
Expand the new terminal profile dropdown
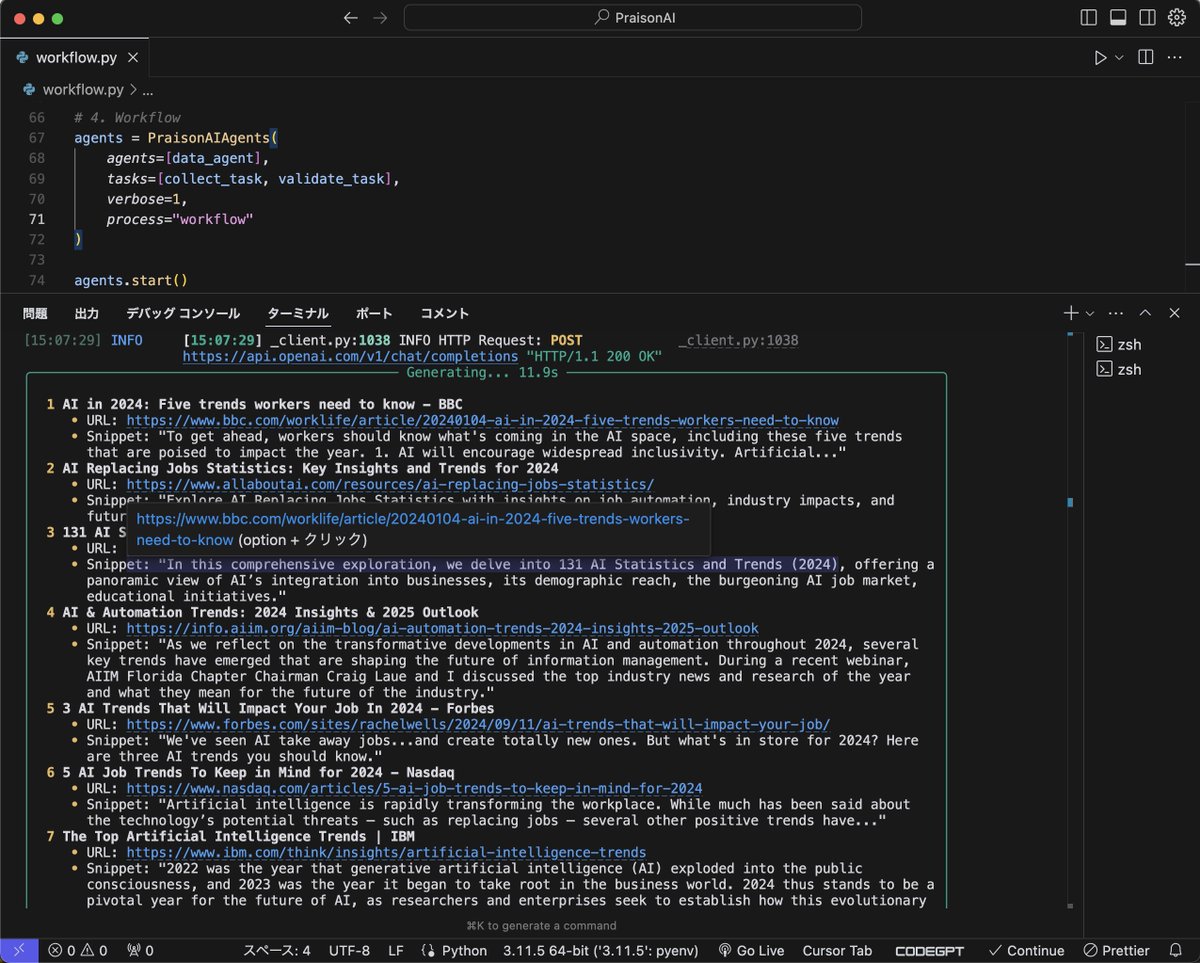tap(1090, 313)
